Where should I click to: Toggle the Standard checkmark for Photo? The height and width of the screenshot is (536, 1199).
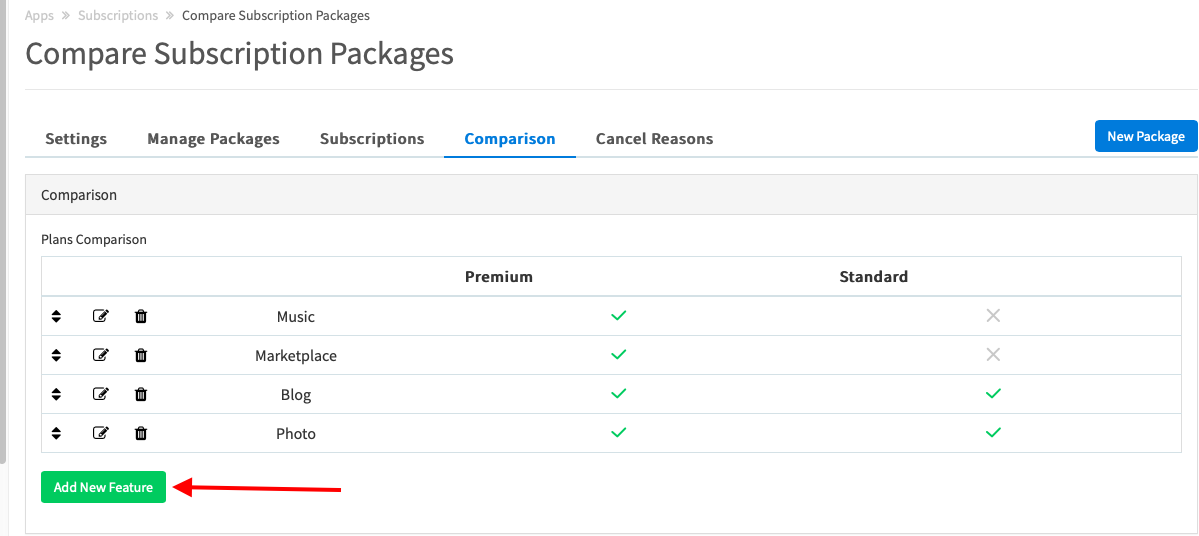pyautogui.click(x=993, y=433)
